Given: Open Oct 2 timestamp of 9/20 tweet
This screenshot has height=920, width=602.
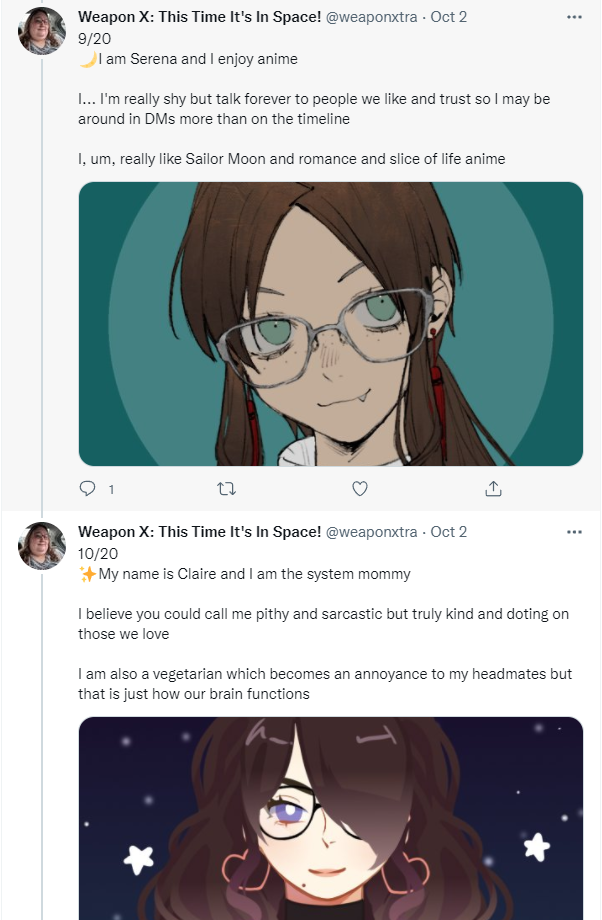Looking at the screenshot, I should pyautogui.click(x=449, y=17).
